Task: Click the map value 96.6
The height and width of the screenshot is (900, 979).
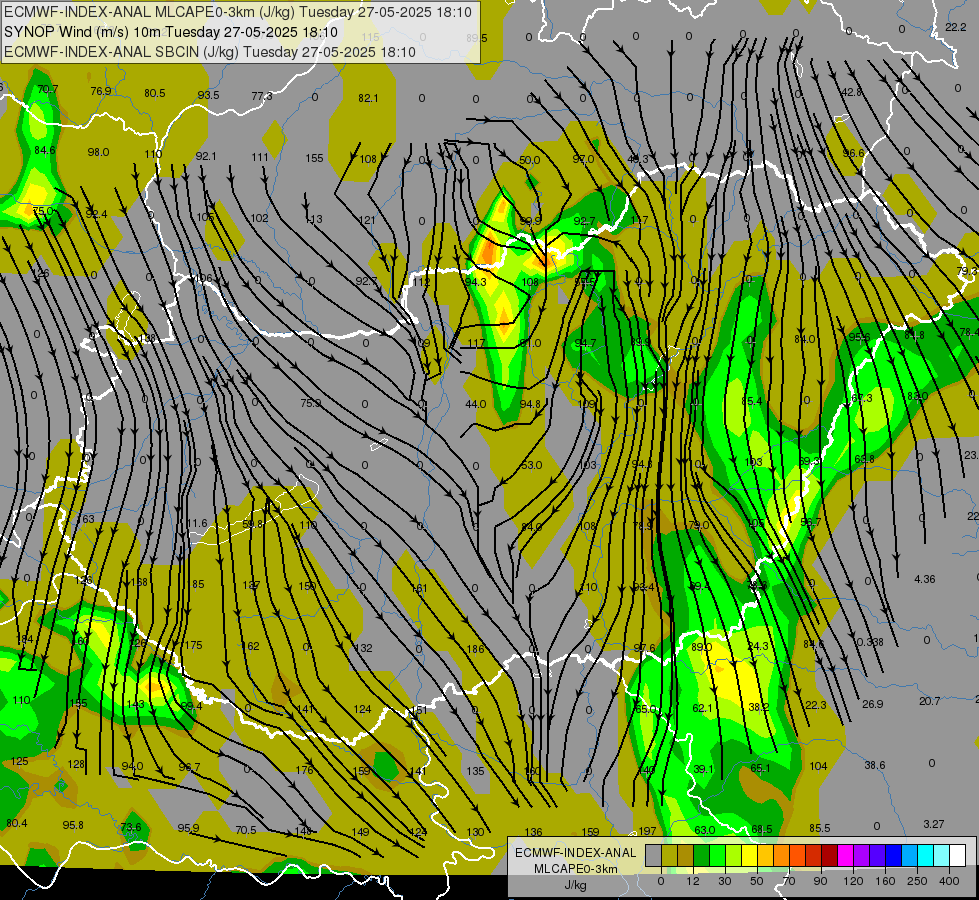Action: coord(853,153)
